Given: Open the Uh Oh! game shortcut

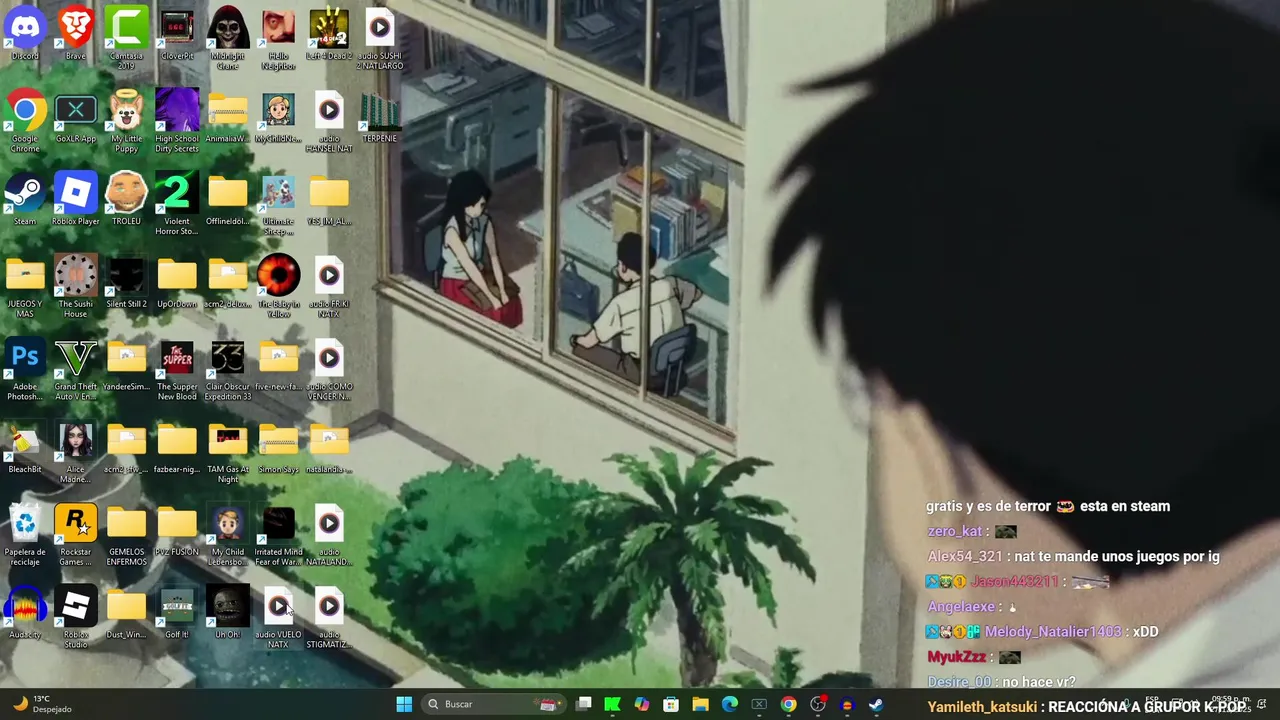Looking at the screenshot, I should coord(228,614).
